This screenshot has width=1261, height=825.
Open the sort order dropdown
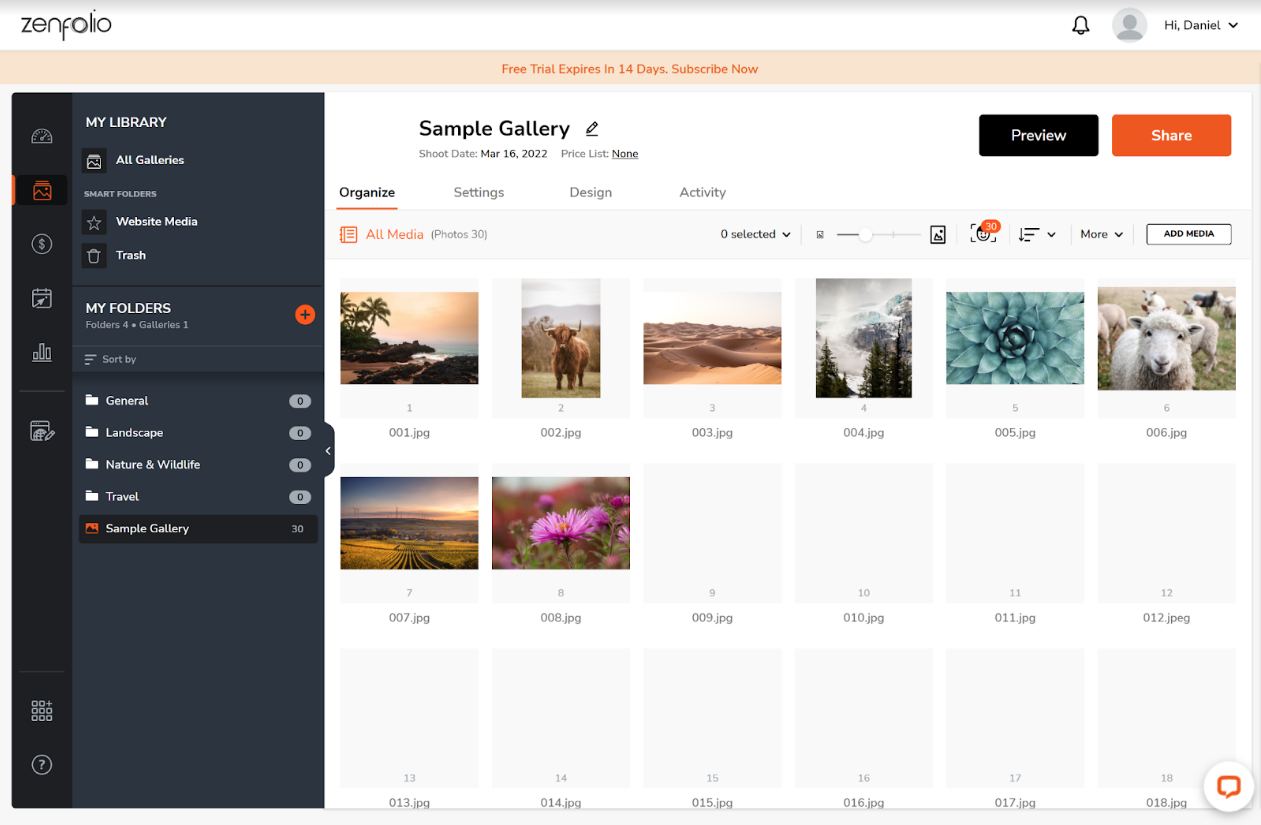coord(1037,234)
